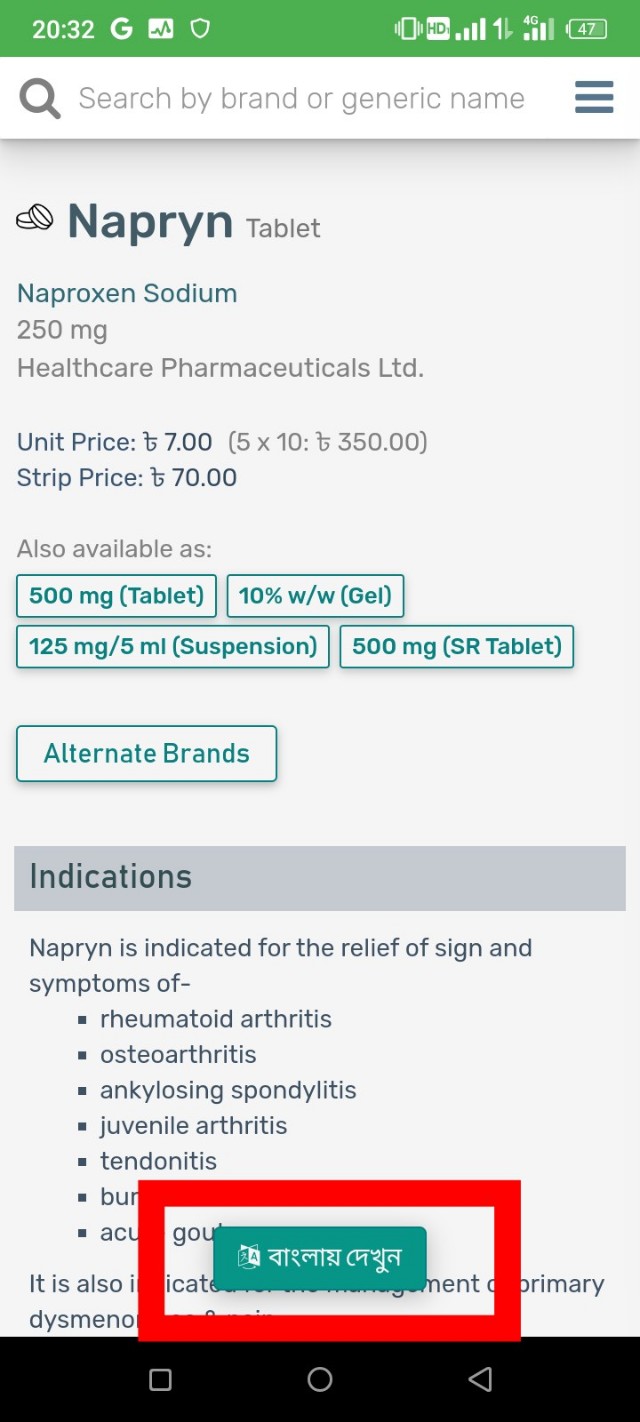Screen dimensions: 640x1422
Task: Tap the tablet pill icon beside Napryn
Action: 35,218
